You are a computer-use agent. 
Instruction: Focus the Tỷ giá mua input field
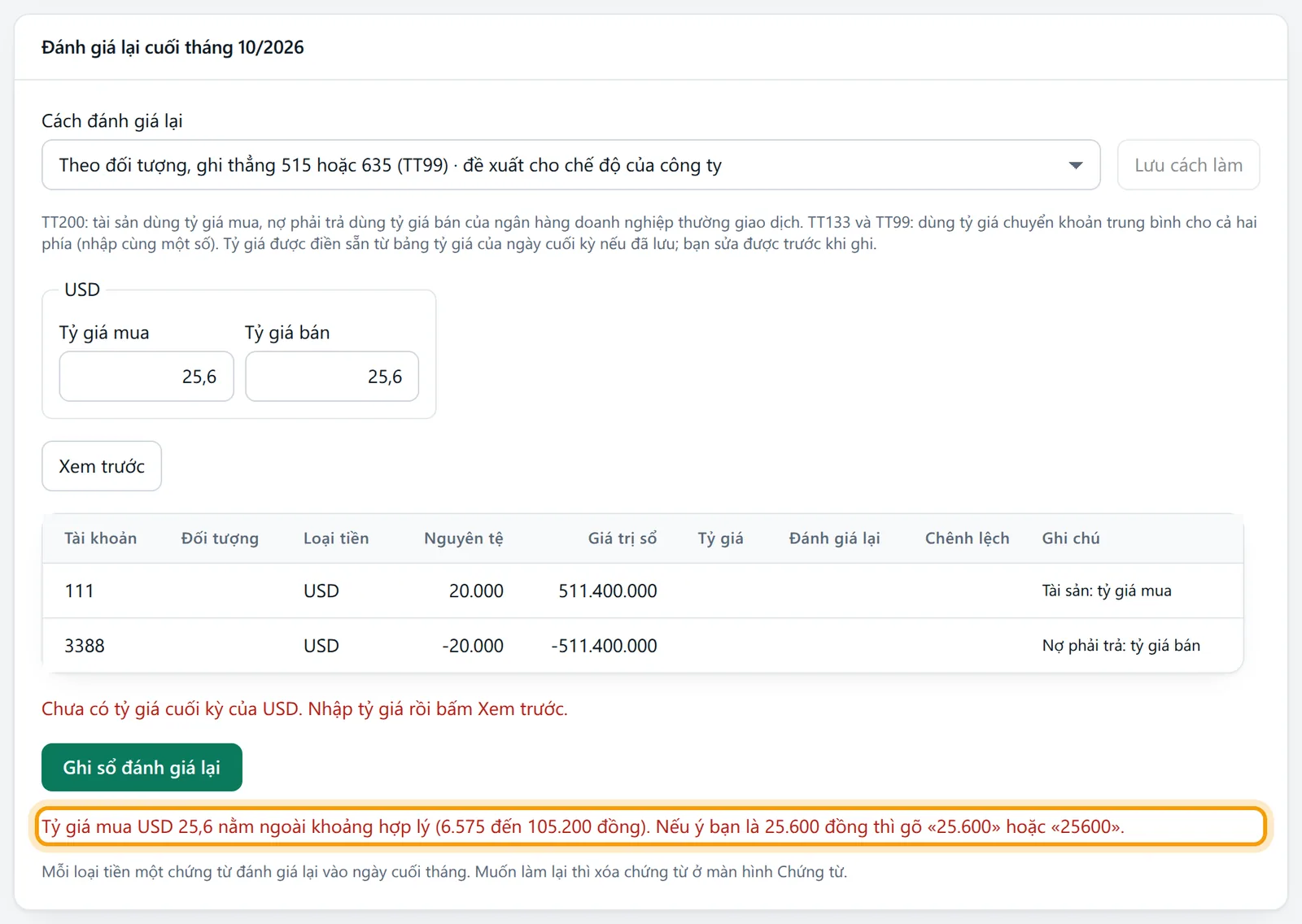tap(146, 377)
